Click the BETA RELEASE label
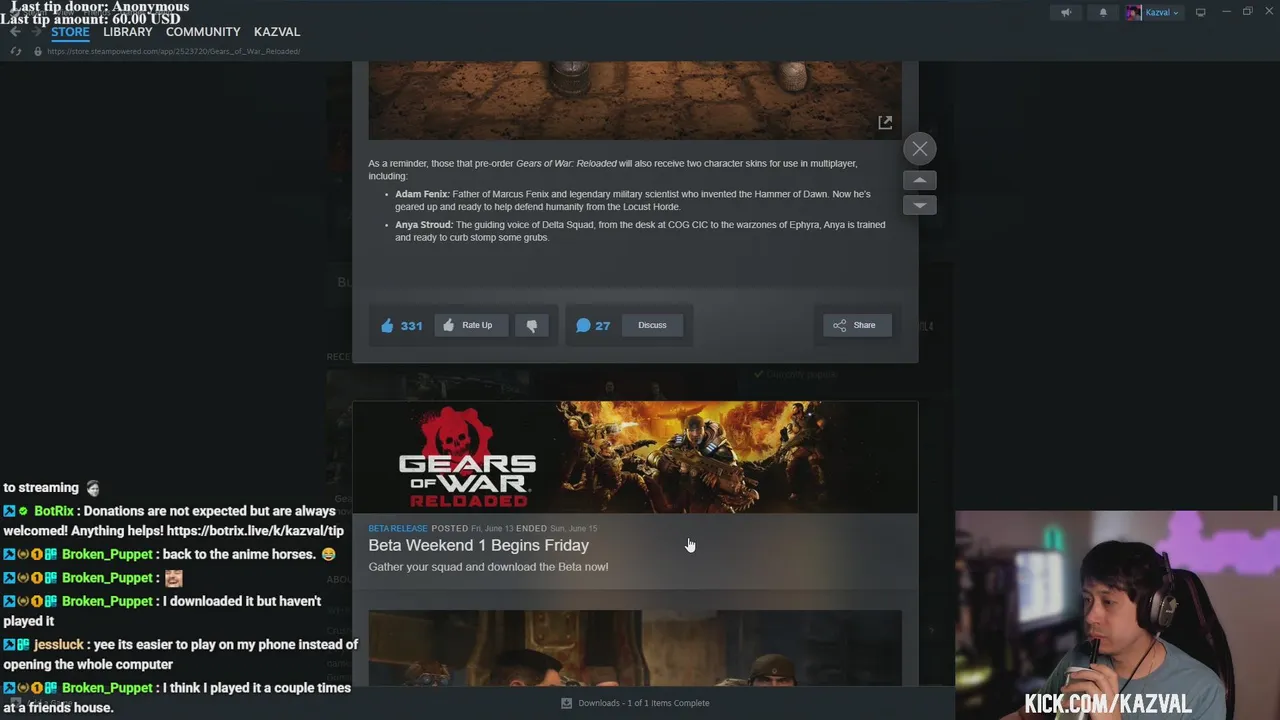Image resolution: width=1280 pixels, height=720 pixels. (x=397, y=528)
